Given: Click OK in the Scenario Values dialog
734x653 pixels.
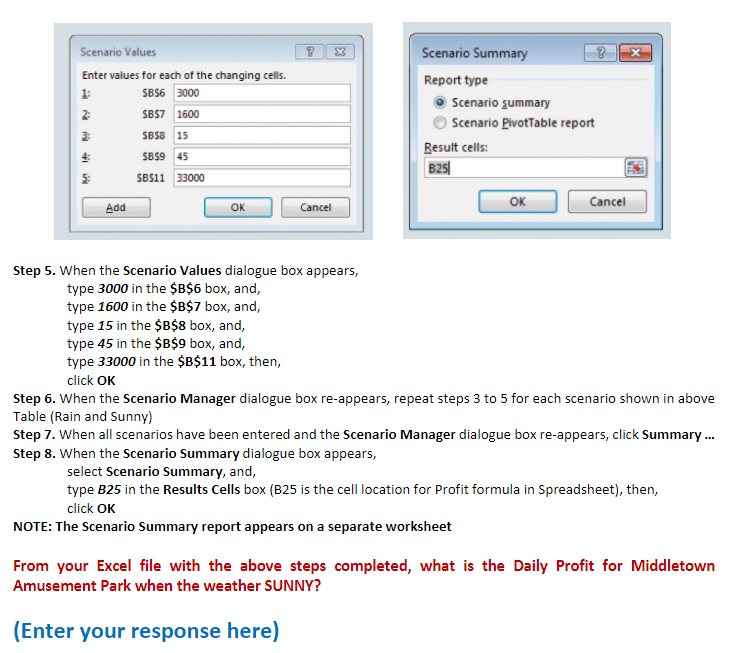Looking at the screenshot, I should (238, 207).
